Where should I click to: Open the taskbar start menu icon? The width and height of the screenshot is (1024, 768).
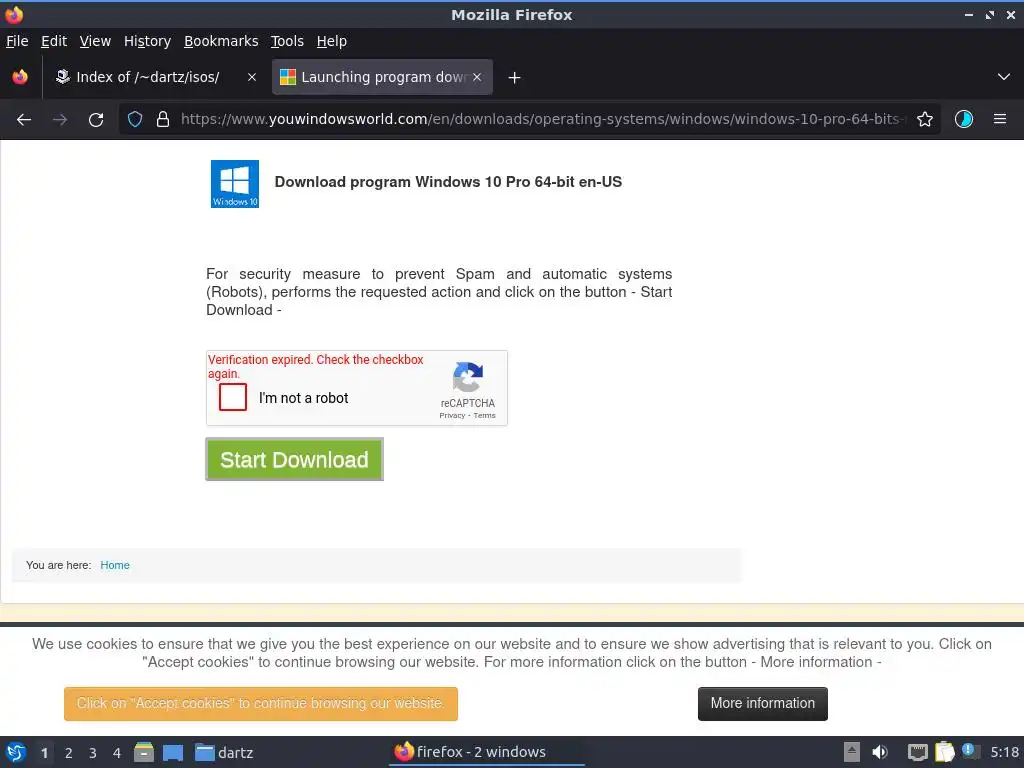[x=16, y=752]
